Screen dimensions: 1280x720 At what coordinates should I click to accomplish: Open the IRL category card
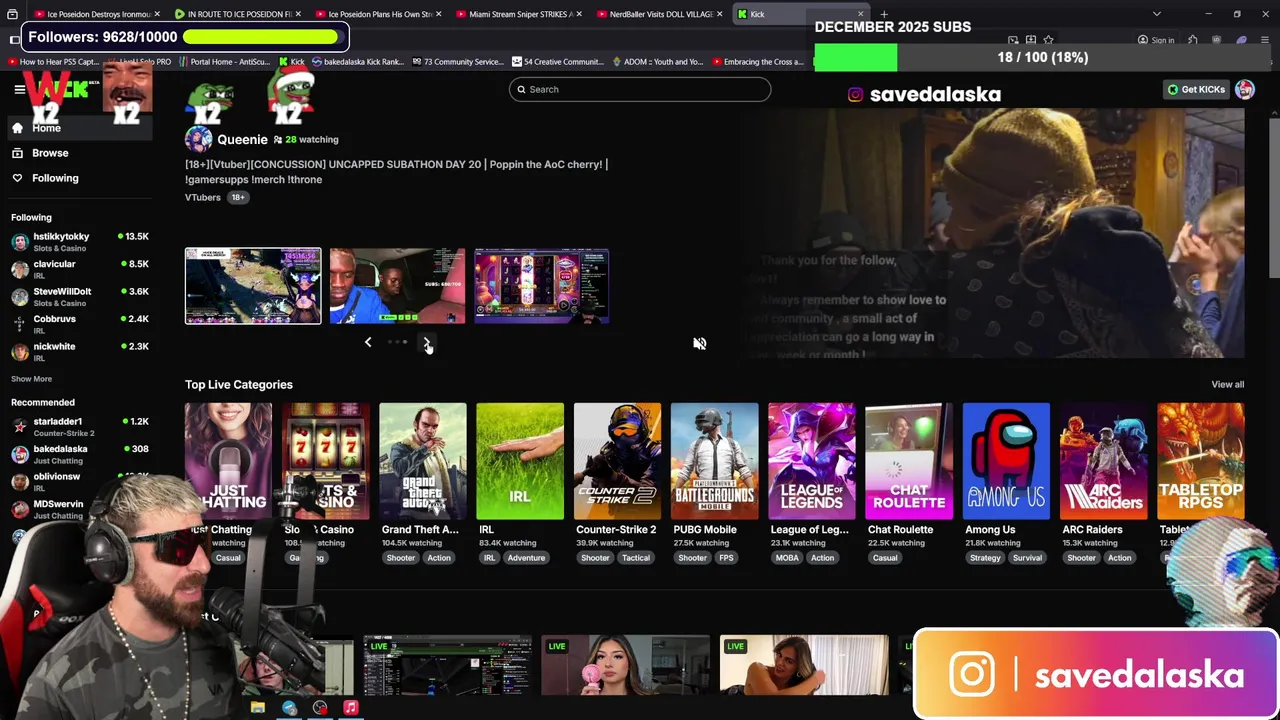tap(520, 461)
